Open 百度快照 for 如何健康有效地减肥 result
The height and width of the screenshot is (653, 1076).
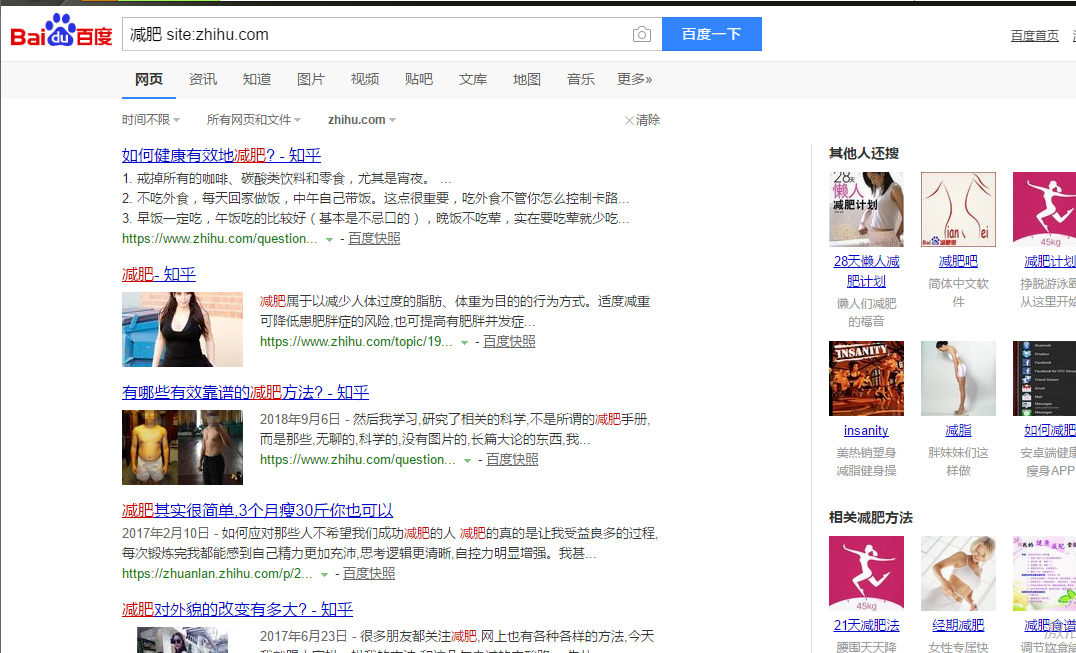(x=374, y=239)
